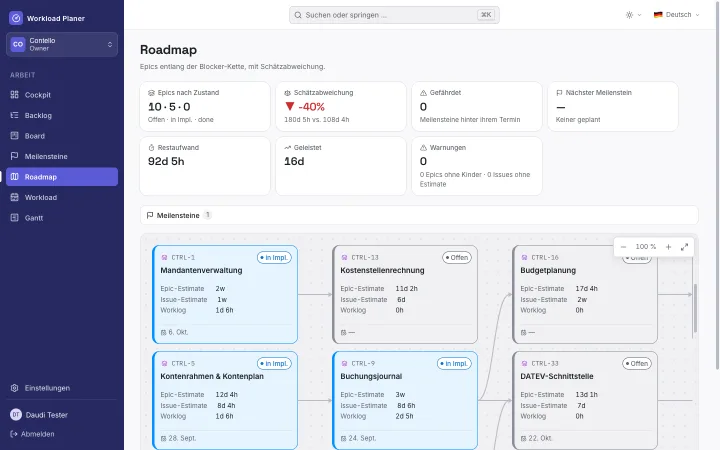Click the Meilensteine count badge

click(x=208, y=215)
